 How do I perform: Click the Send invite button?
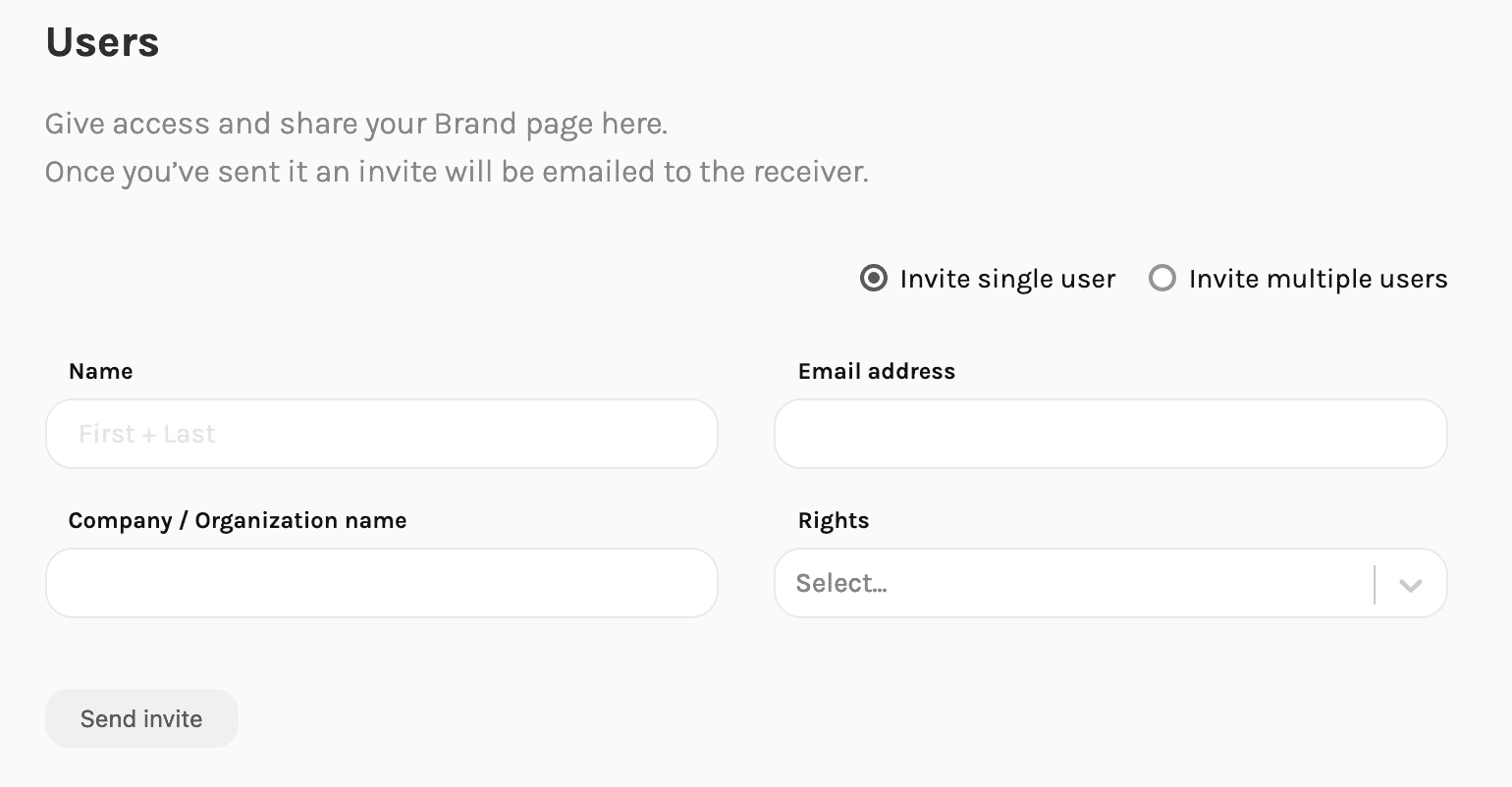(x=141, y=718)
